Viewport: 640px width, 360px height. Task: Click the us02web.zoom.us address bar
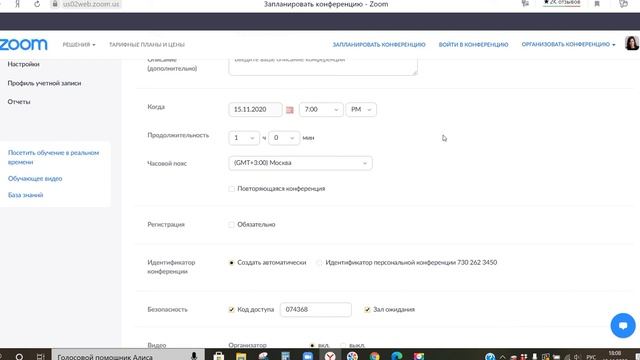coord(91,4)
